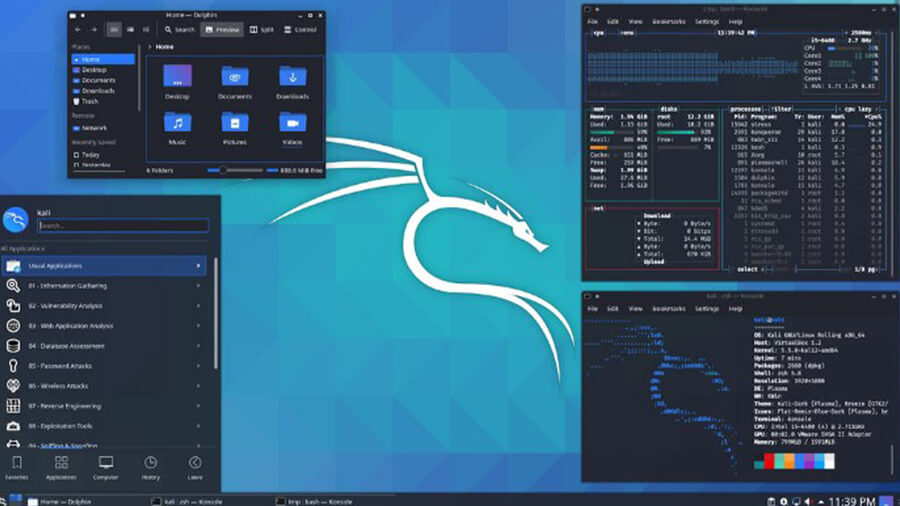The height and width of the screenshot is (506, 900).
Task: Switch to bash — Konsole taskbar entry
Action: coord(315,501)
